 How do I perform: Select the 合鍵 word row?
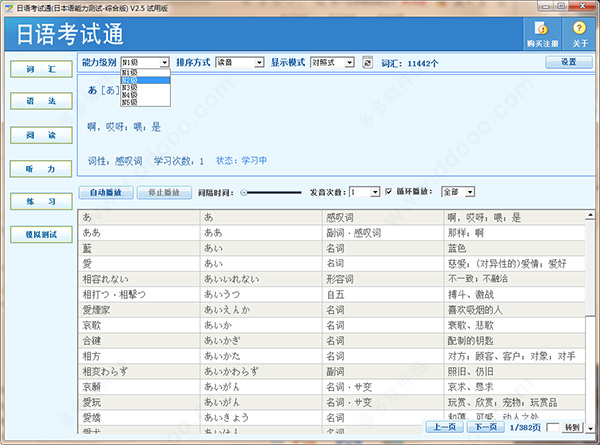[332, 341]
